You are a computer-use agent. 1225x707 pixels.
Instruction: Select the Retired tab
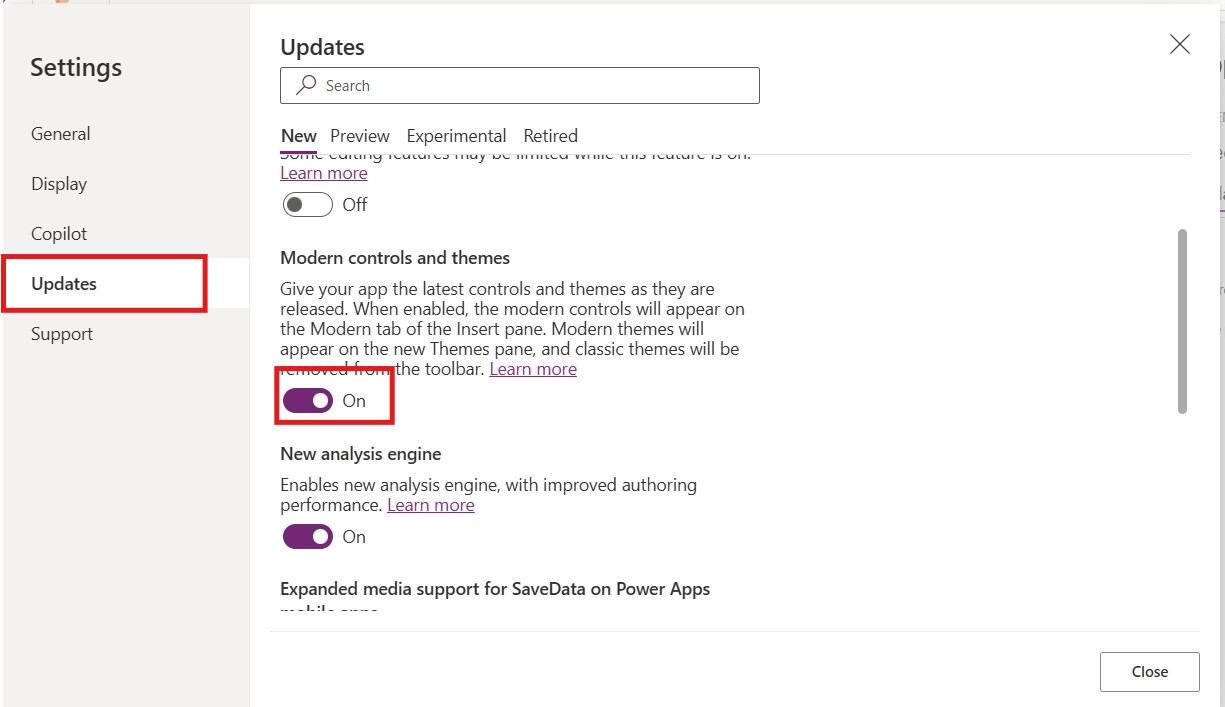(x=550, y=136)
